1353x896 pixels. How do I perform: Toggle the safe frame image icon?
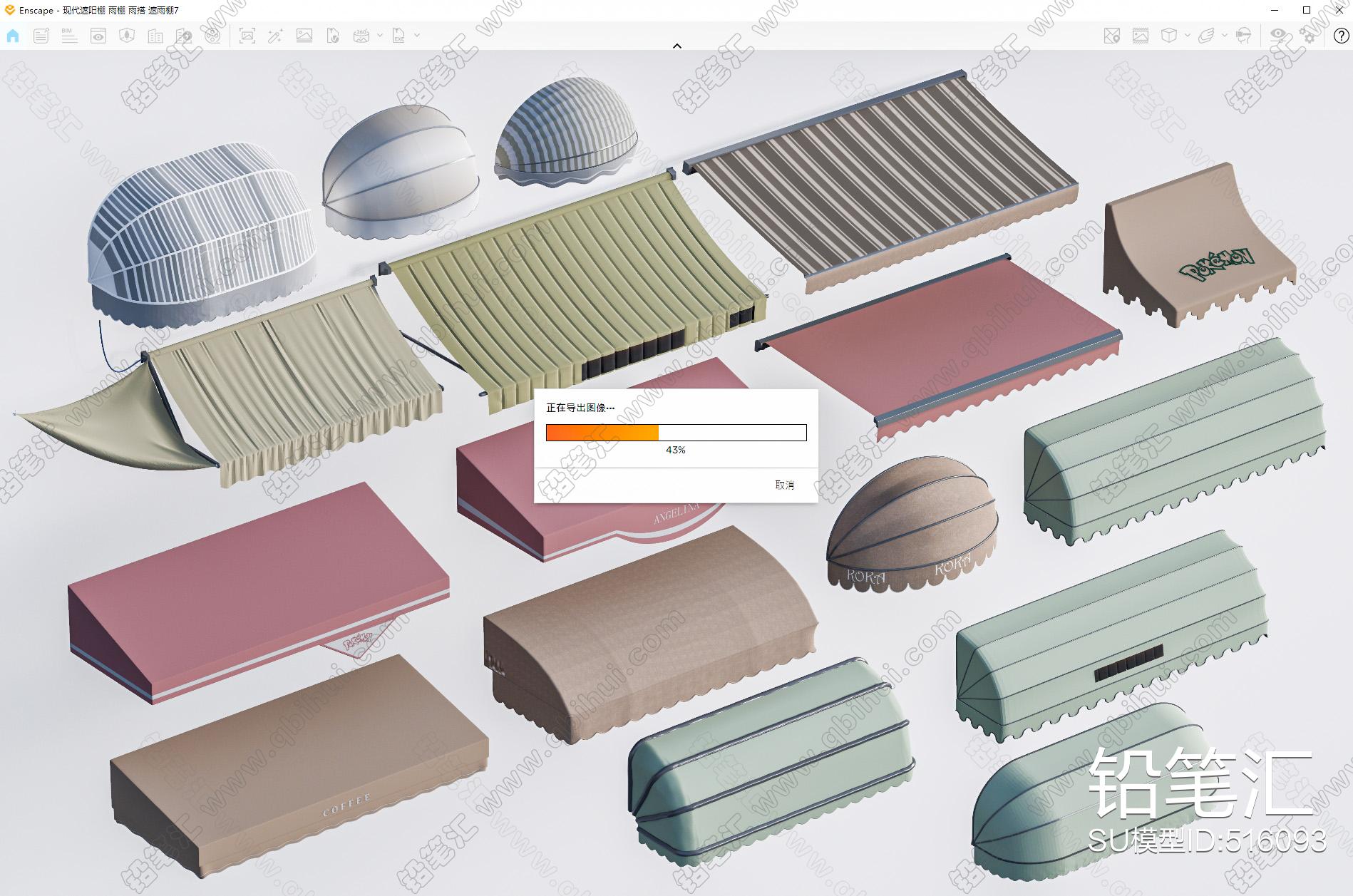click(x=1141, y=36)
